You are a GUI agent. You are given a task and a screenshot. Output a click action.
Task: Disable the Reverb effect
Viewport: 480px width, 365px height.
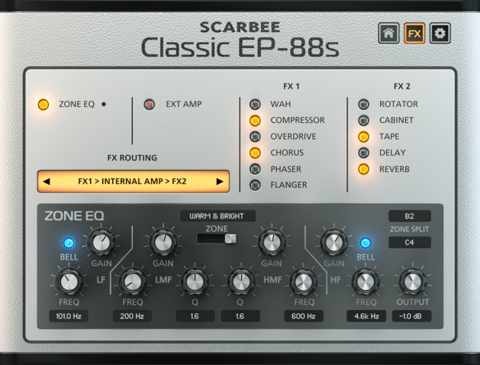tap(363, 169)
